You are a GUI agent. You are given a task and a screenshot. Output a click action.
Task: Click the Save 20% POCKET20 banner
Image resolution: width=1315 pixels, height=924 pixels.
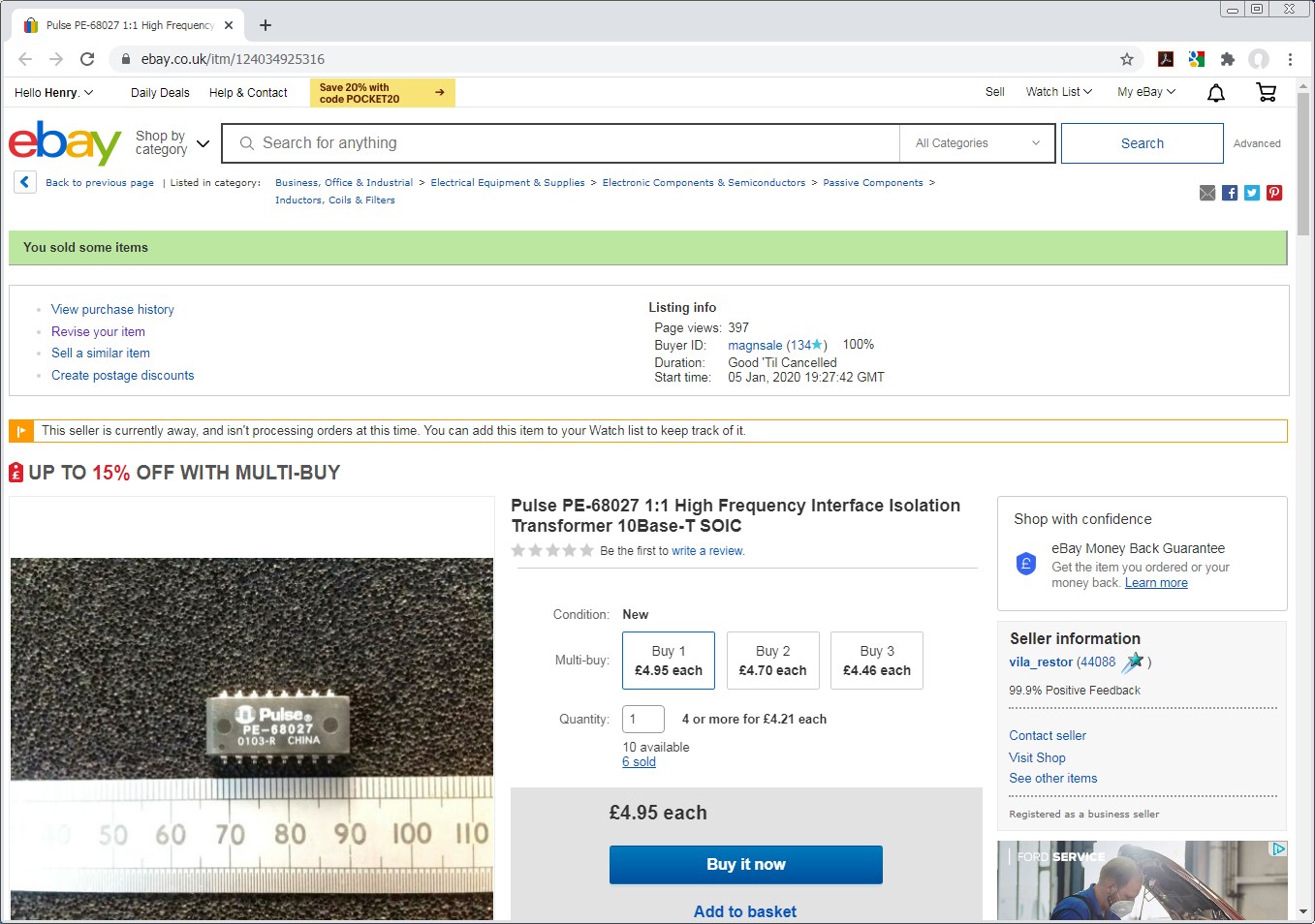click(383, 93)
